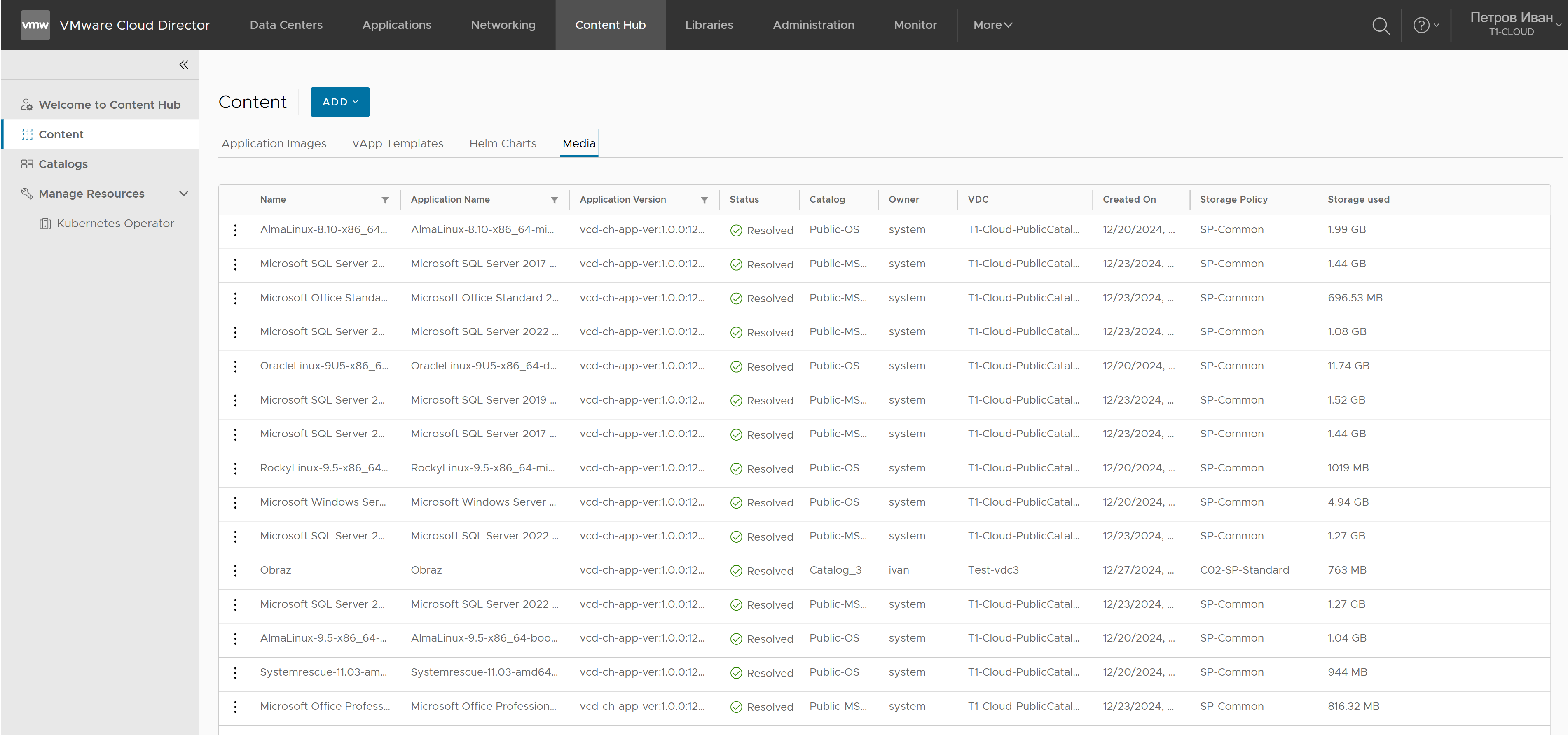The image size is (1568, 735).
Task: Open actions menu for AlmaLinux-8.10 row
Action: pyautogui.click(x=235, y=230)
